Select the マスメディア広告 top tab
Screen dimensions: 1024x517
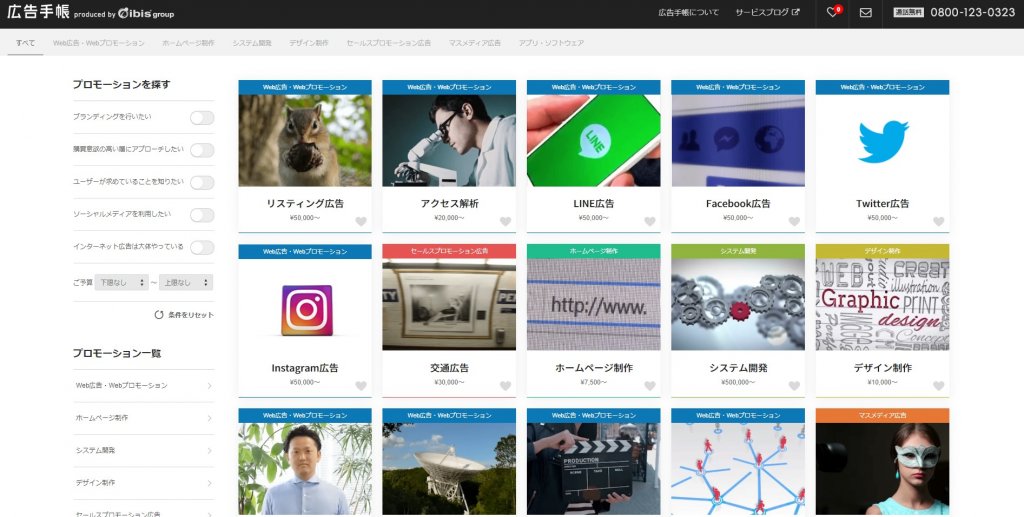click(475, 43)
